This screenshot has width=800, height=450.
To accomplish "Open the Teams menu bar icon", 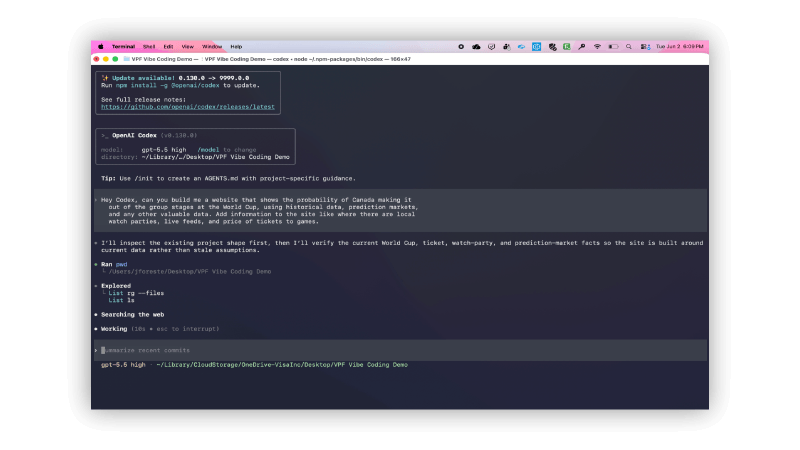I will pos(507,46).
